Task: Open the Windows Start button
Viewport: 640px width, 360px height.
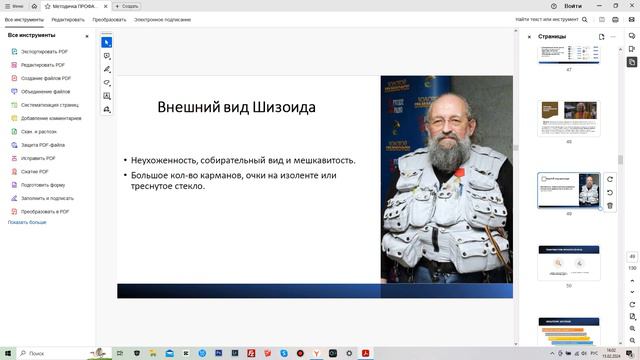Action: tap(8, 353)
